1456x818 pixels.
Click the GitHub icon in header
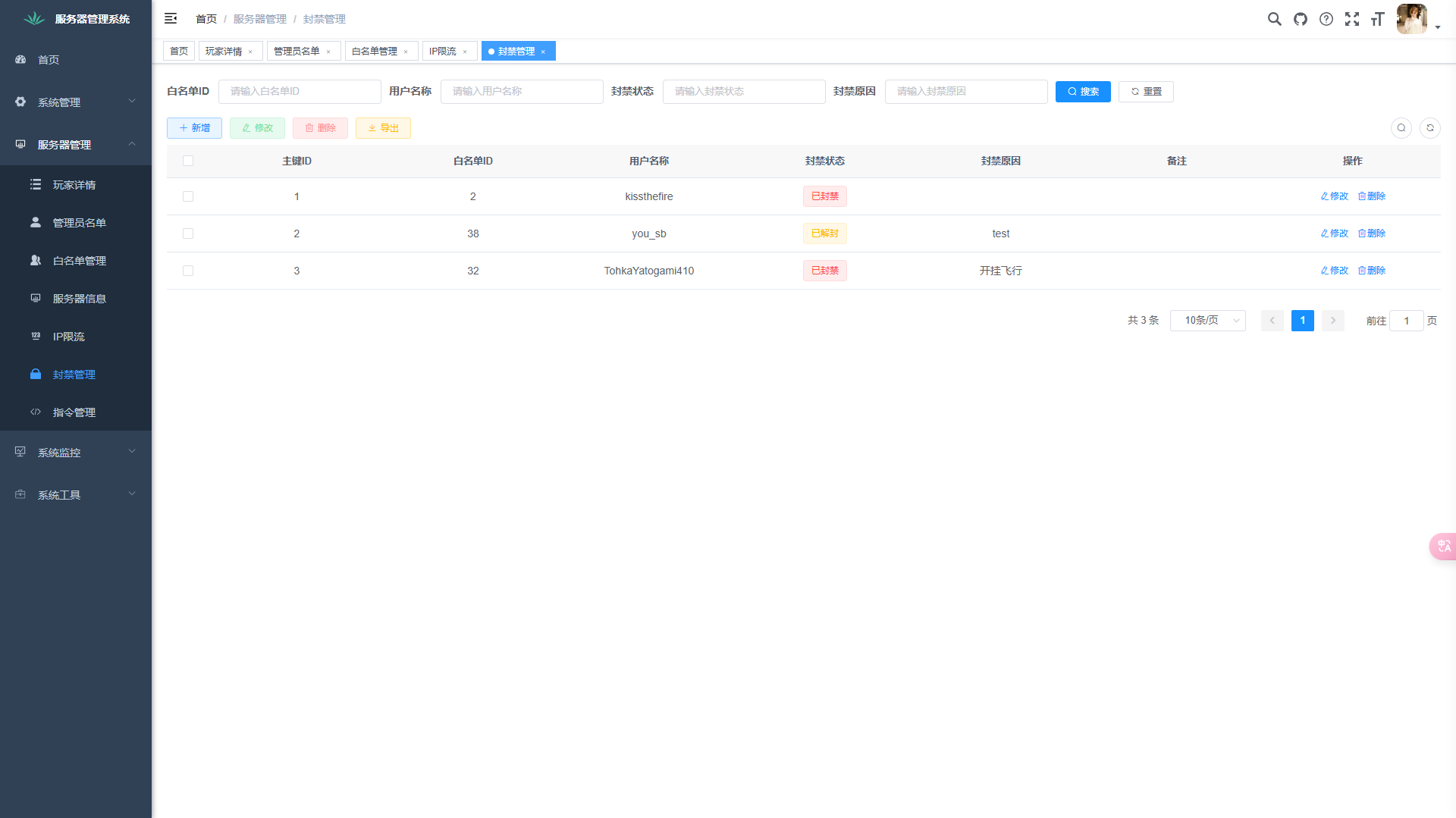1301,19
